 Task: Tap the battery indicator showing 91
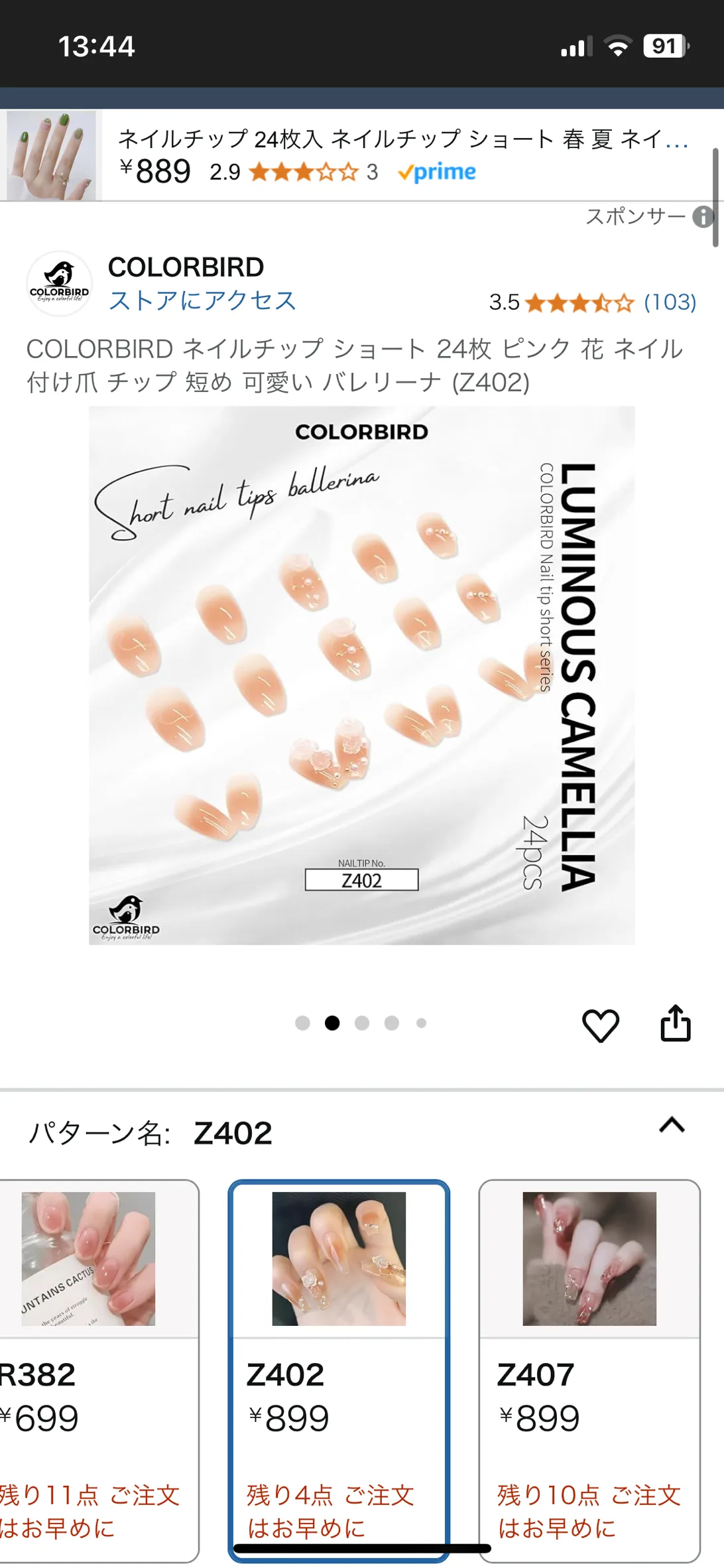(666, 46)
